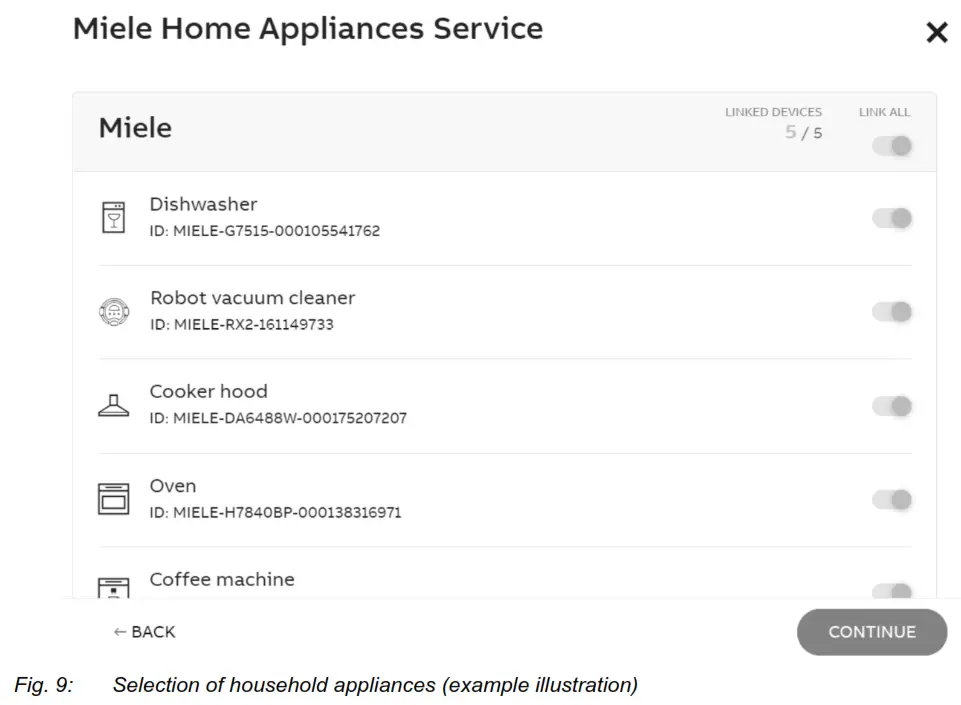Click the Cooker hood icon
The width and height of the screenshot is (961, 705).
(114, 404)
